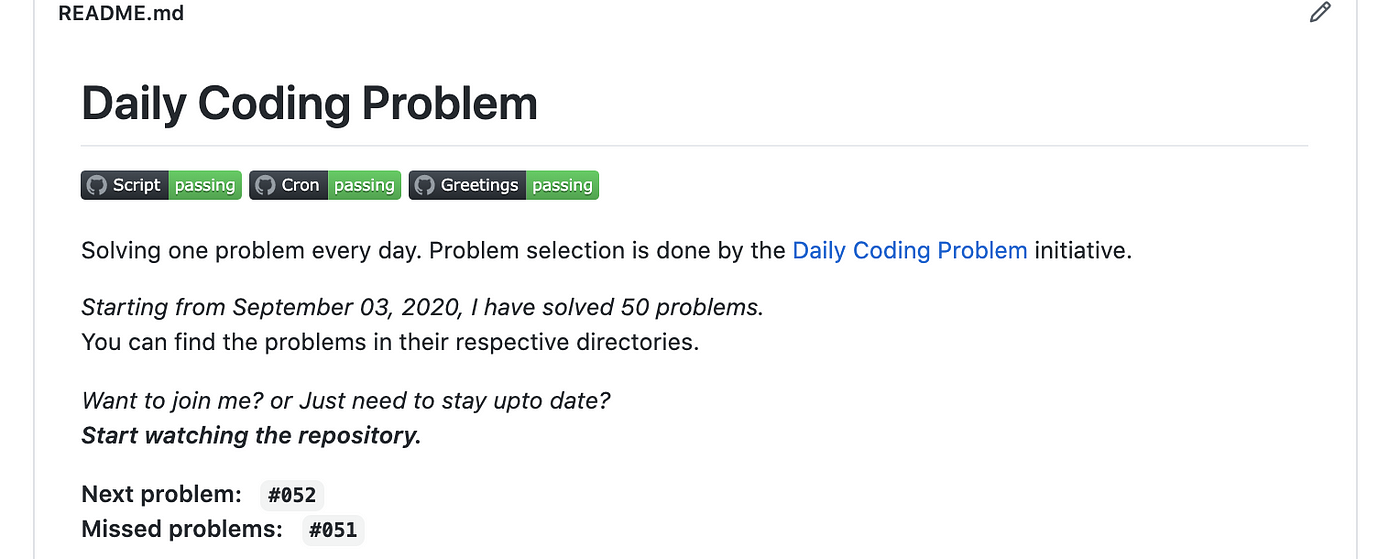Click the bold 'Start watching the repository.' text
This screenshot has width=1400, height=559.
click(x=251, y=436)
